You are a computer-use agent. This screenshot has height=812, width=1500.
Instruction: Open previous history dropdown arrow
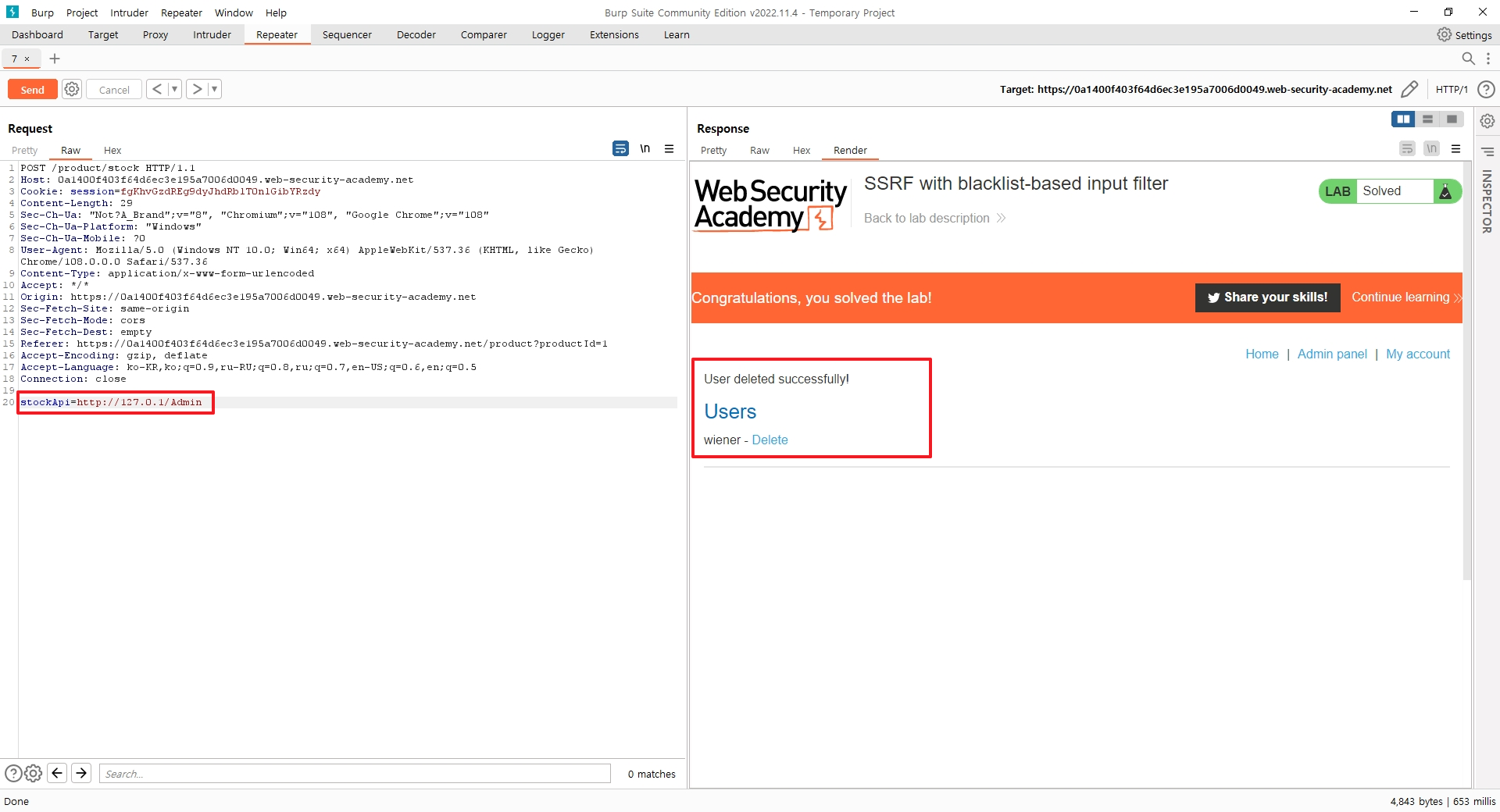pyautogui.click(x=175, y=89)
